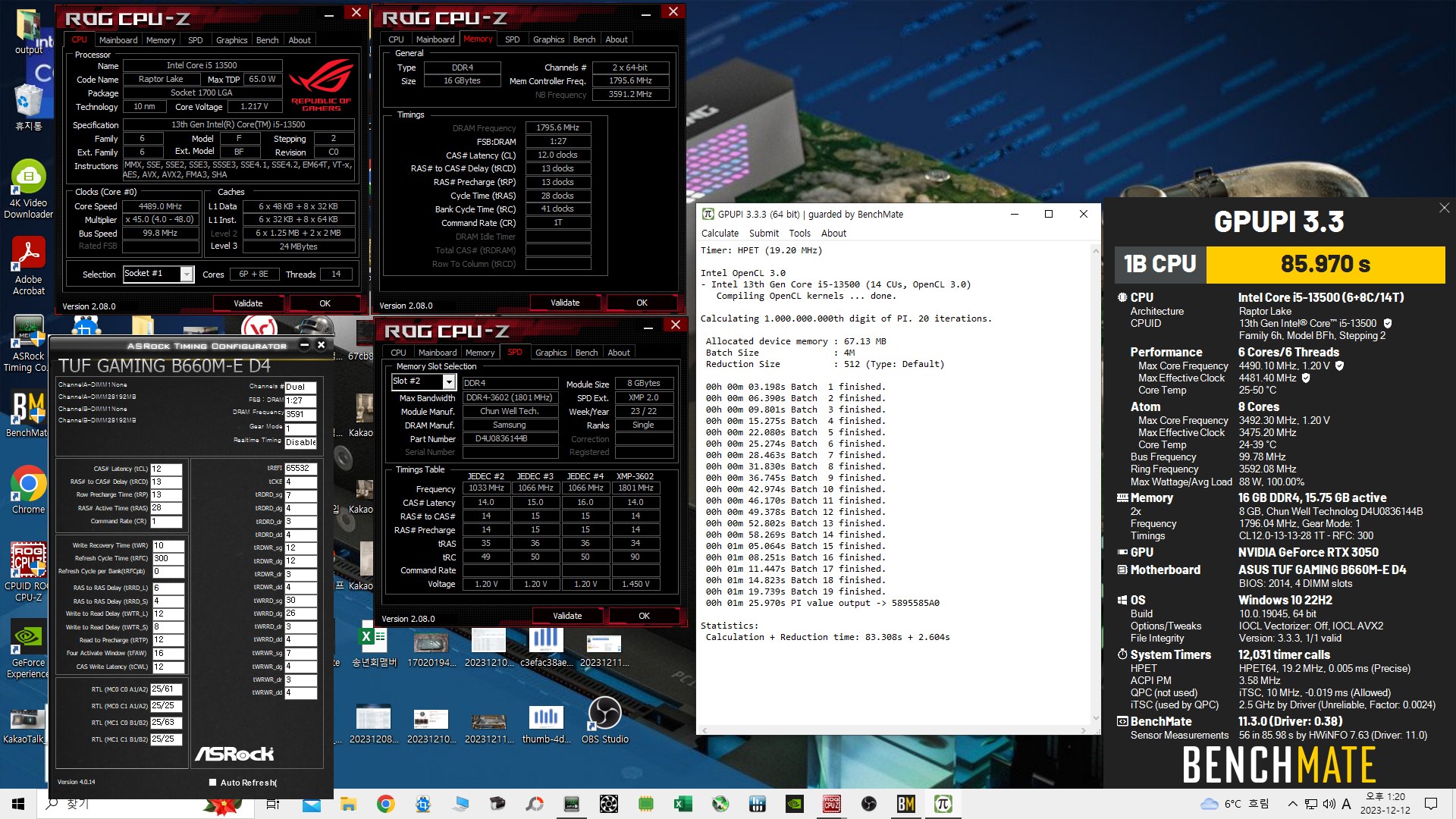Open BenchMate desktop shortcut
The image size is (1456, 819).
pos(29,415)
